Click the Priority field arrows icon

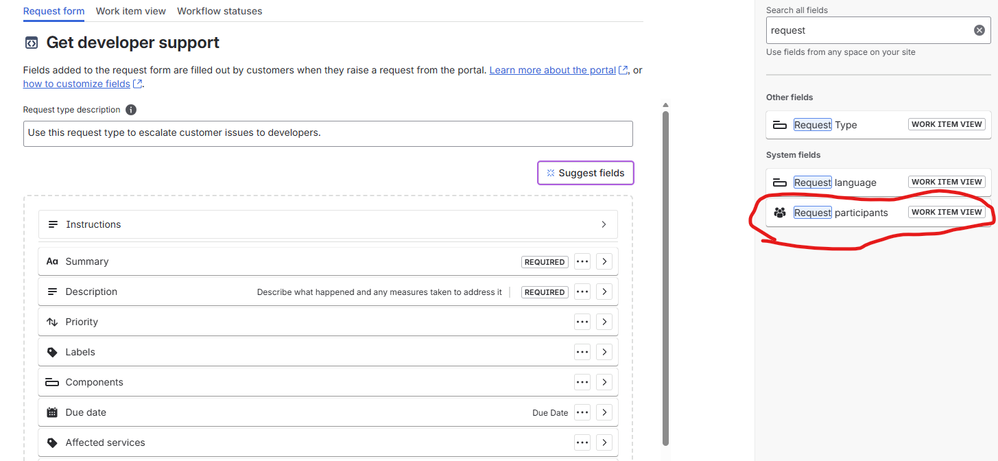[x=52, y=322]
